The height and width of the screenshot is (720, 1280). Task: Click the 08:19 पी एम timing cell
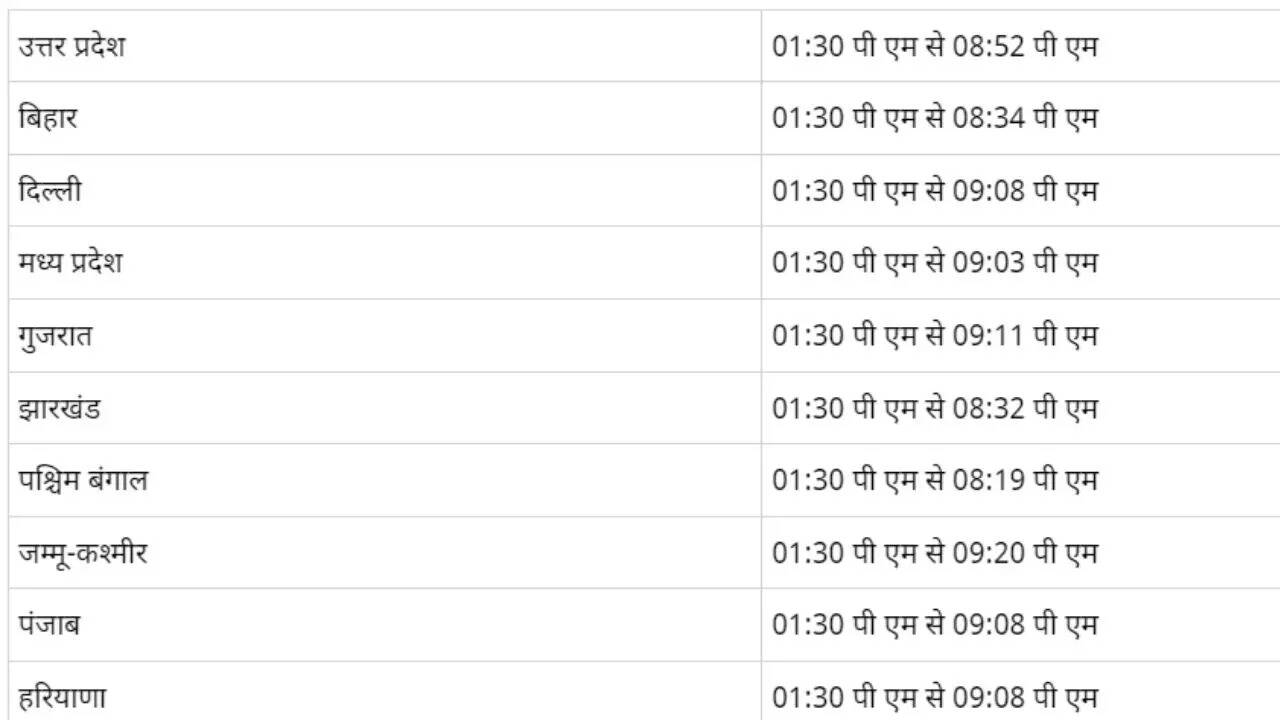934,480
